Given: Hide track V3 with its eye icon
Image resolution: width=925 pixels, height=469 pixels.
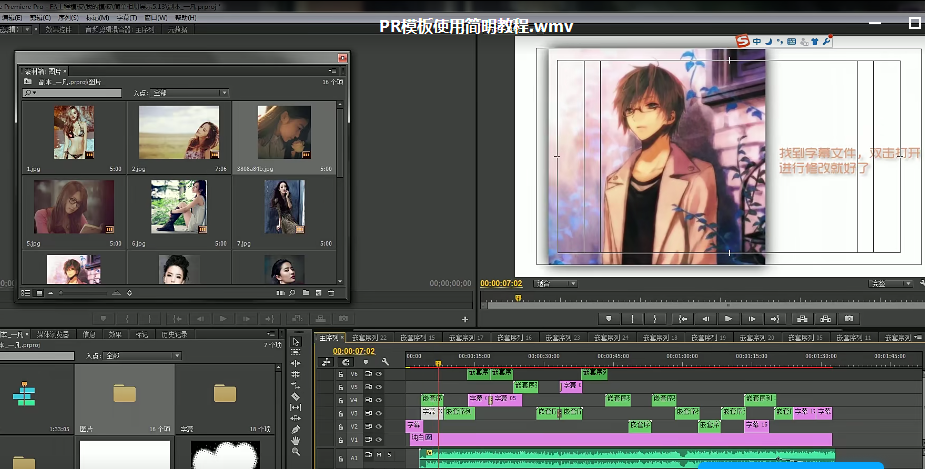Looking at the screenshot, I should click(379, 413).
